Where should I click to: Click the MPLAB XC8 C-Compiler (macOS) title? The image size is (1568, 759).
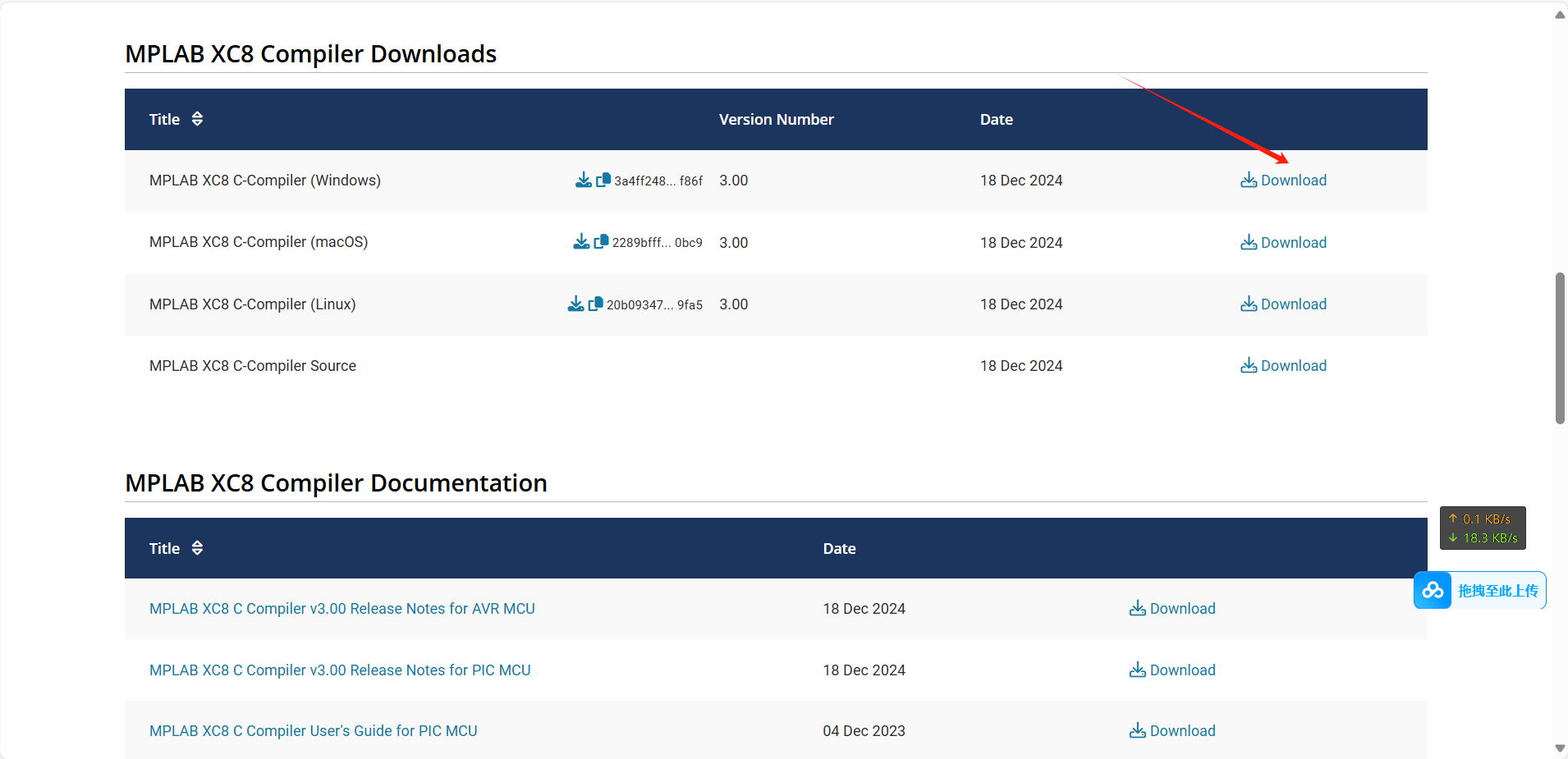(x=259, y=242)
